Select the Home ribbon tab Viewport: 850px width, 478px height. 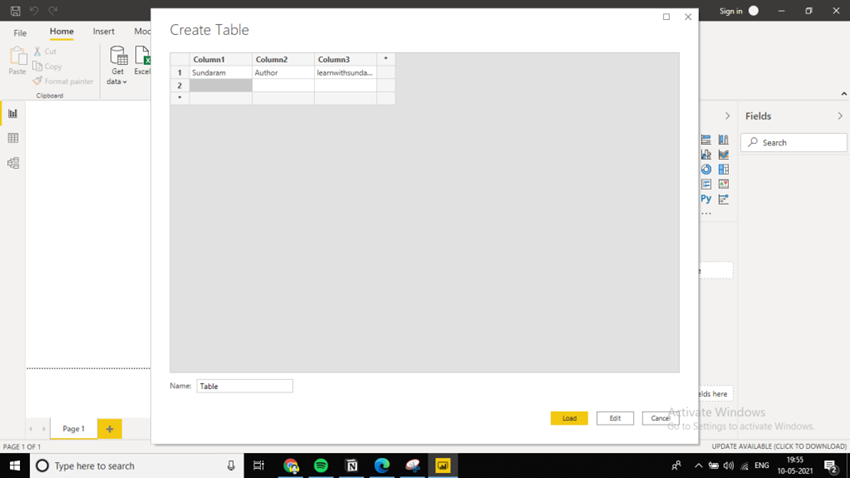tap(62, 31)
